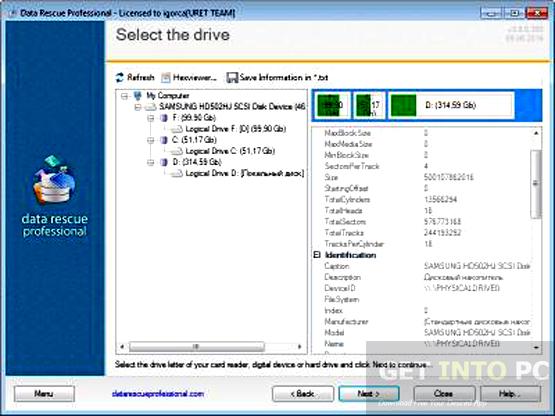
Task: Click the D: (314.59 Gb) volume icon
Action: pyautogui.click(x=164, y=162)
